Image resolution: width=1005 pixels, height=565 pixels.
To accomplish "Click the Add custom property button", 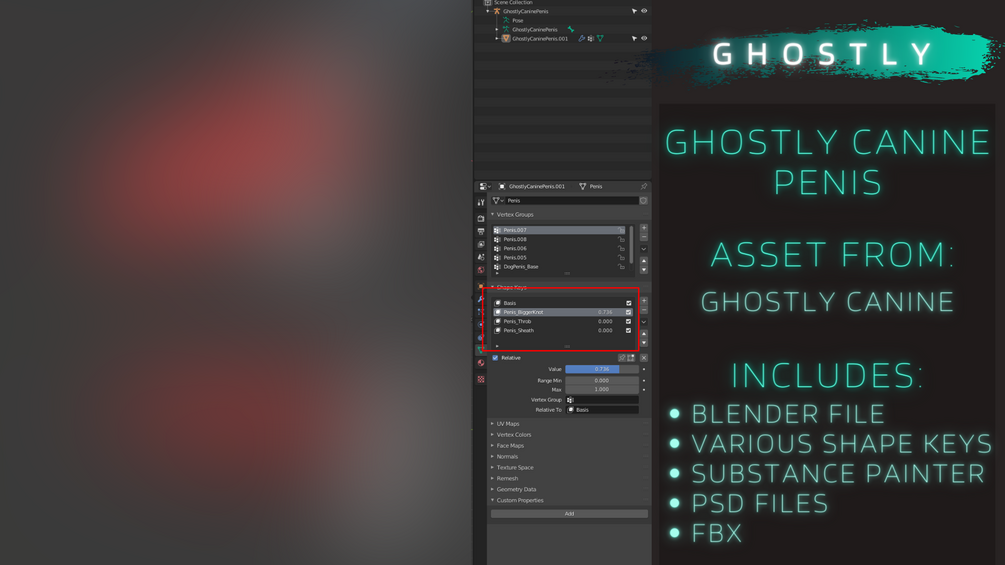I will pyautogui.click(x=569, y=514).
